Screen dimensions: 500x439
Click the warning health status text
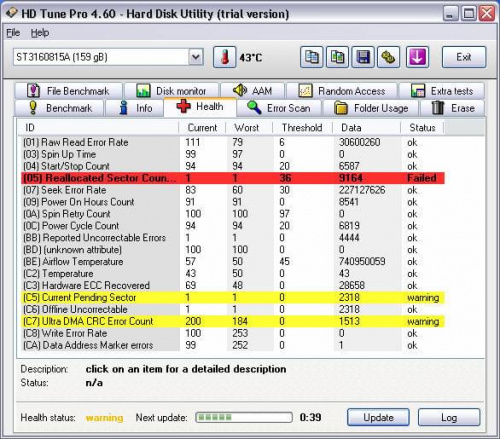pyautogui.click(x=104, y=418)
